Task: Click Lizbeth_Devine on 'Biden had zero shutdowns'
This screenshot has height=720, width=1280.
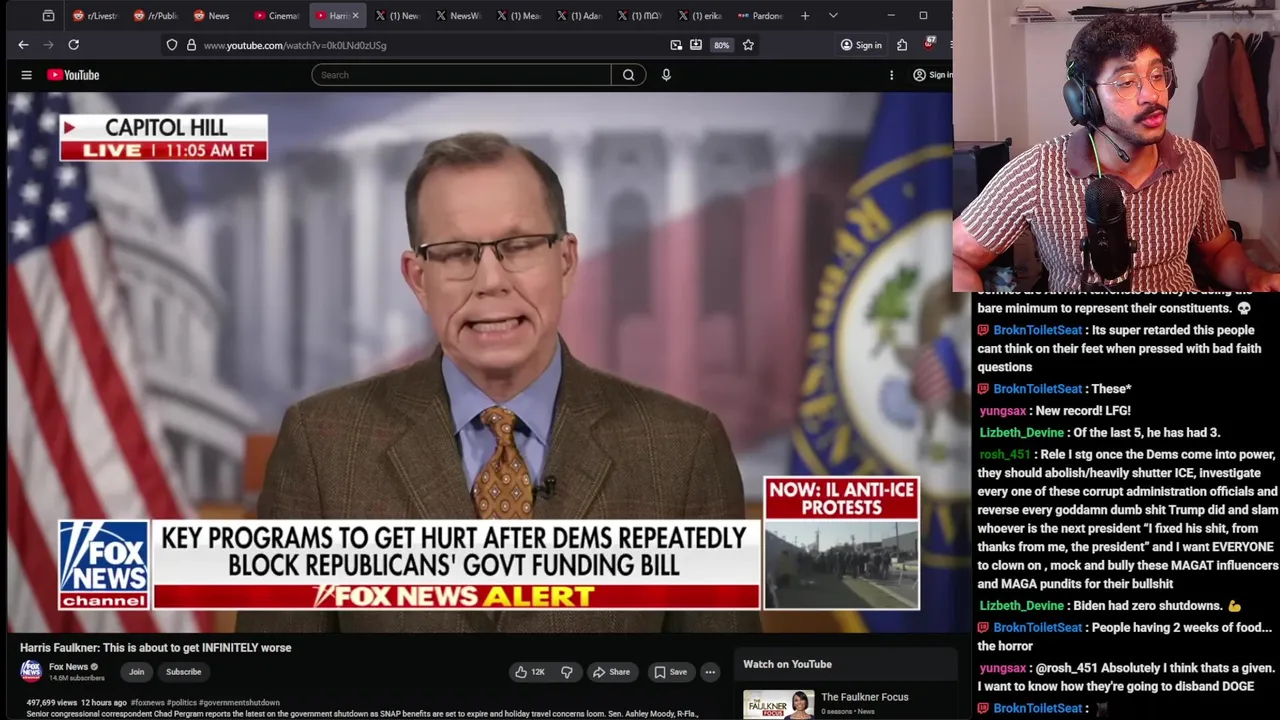Action: click(1021, 606)
